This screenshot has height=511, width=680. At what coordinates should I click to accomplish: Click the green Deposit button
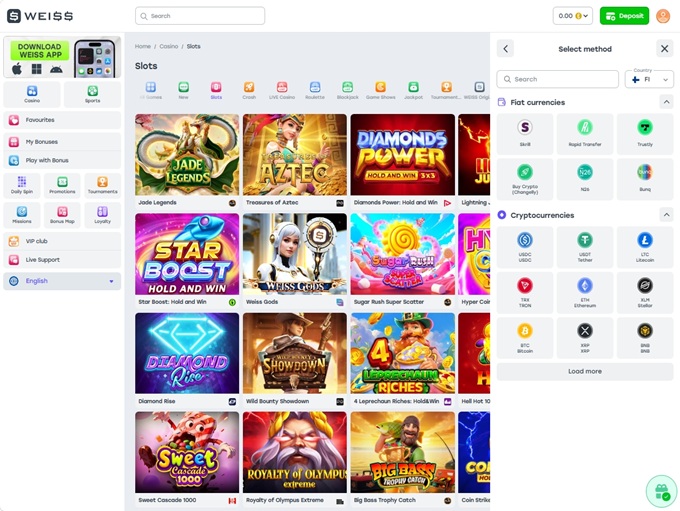pyautogui.click(x=624, y=16)
